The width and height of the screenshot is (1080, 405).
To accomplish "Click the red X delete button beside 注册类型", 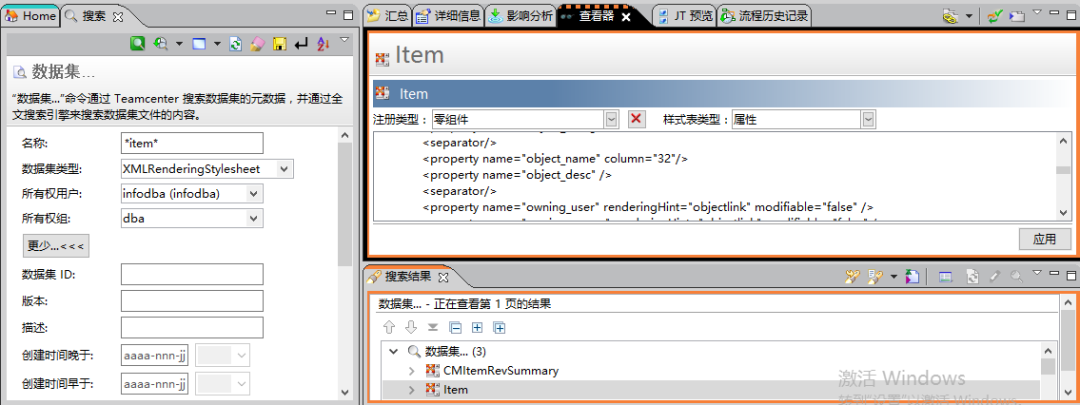I will click(x=637, y=119).
